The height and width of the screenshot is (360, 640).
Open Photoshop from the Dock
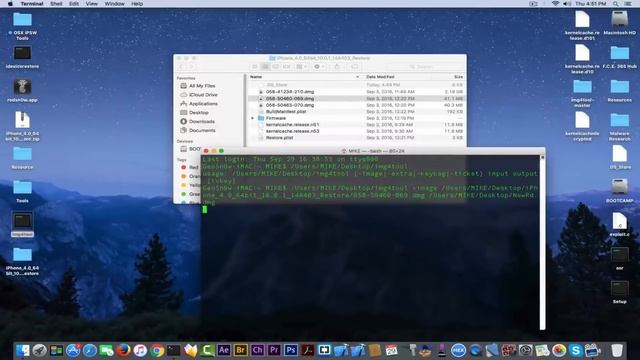(291, 350)
